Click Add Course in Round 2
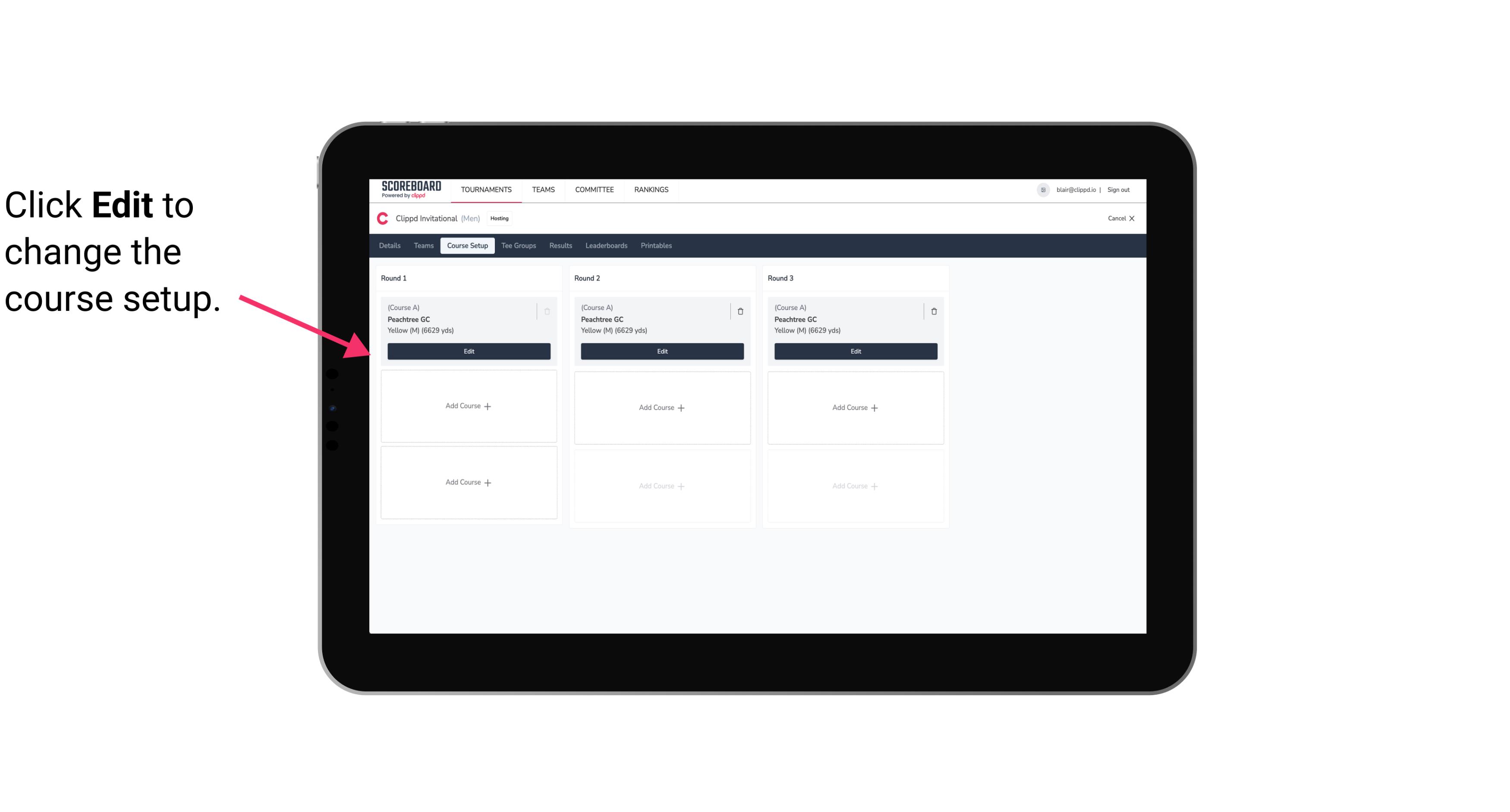The height and width of the screenshot is (812, 1510). tap(662, 407)
